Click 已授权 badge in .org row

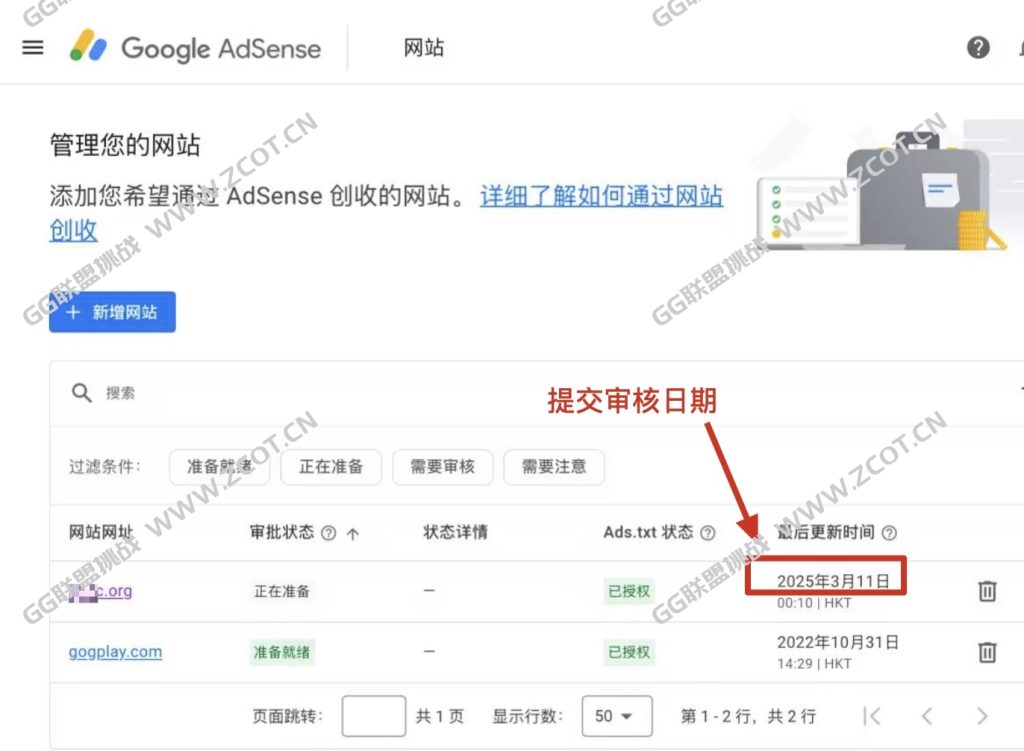629,592
